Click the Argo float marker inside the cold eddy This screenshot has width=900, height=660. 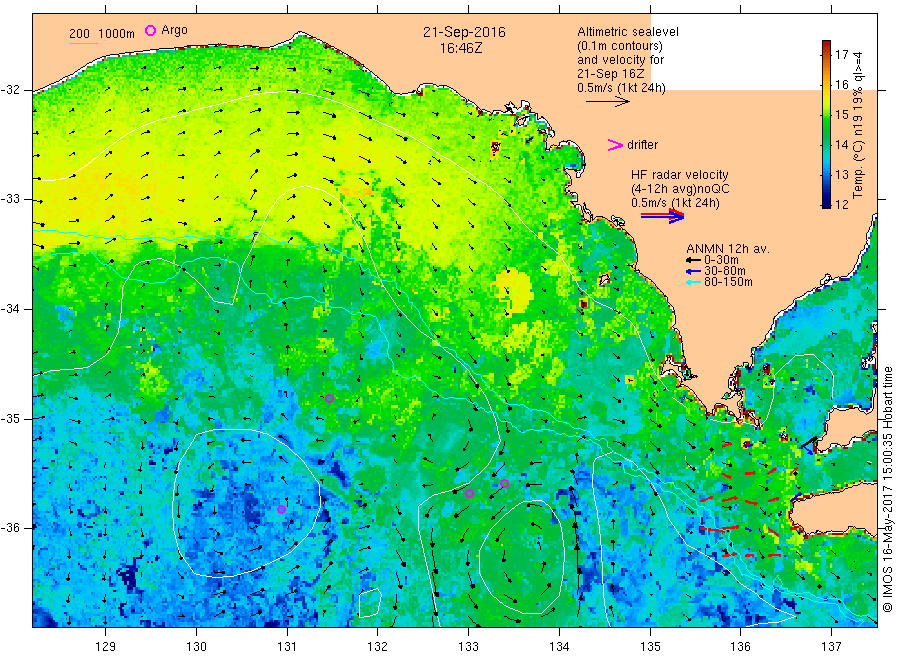[x=281, y=510]
